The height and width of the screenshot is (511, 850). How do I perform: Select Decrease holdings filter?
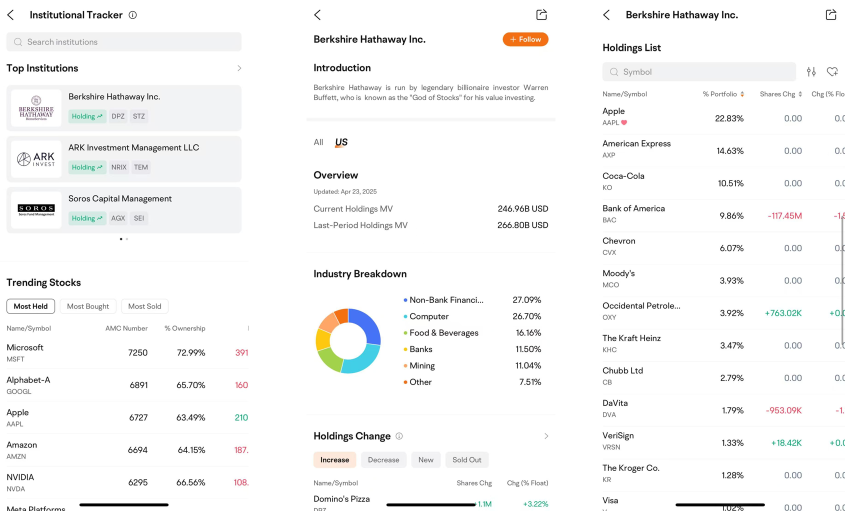[x=383, y=460]
